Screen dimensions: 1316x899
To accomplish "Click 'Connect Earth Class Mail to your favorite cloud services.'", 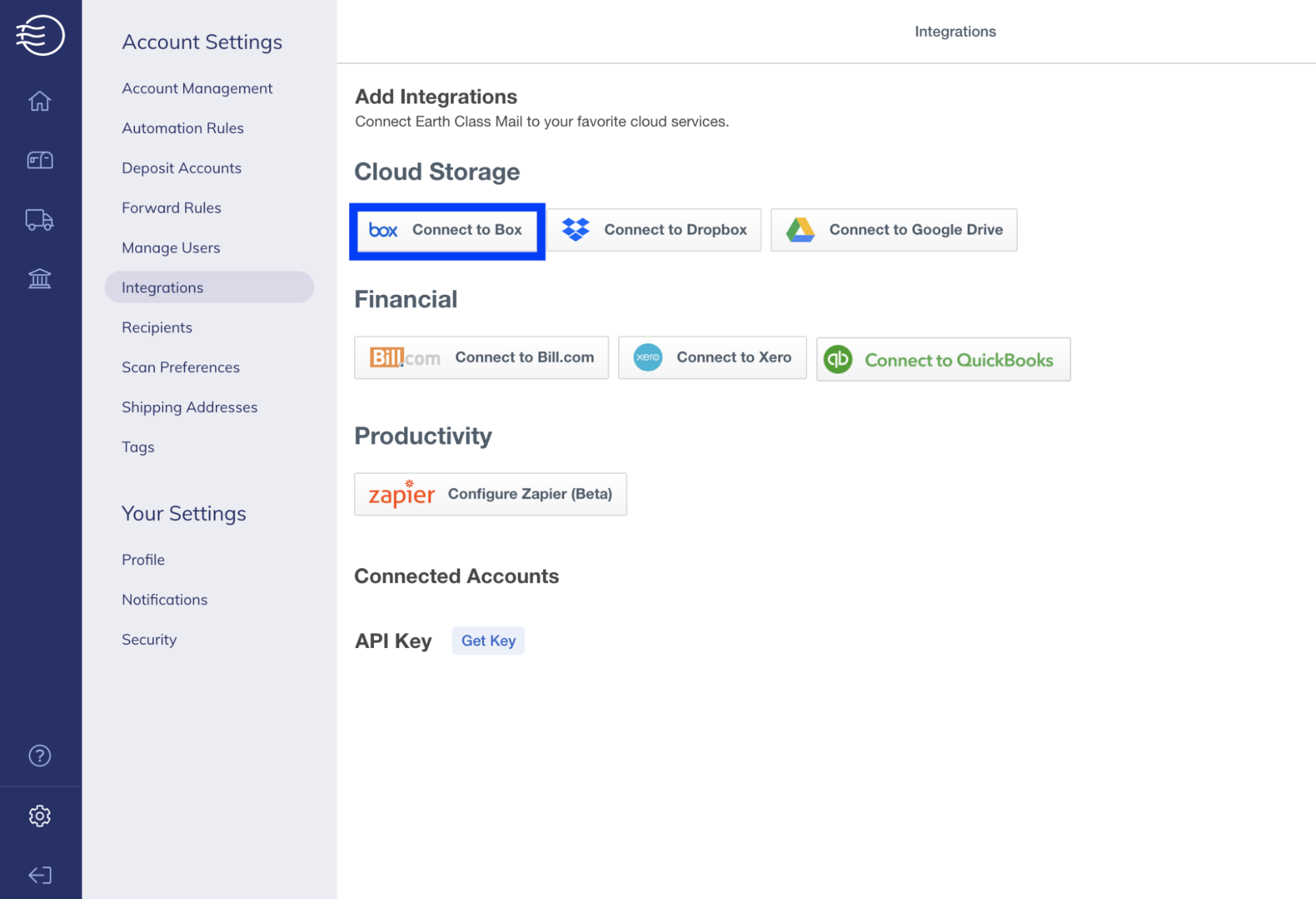I will tap(542, 121).
